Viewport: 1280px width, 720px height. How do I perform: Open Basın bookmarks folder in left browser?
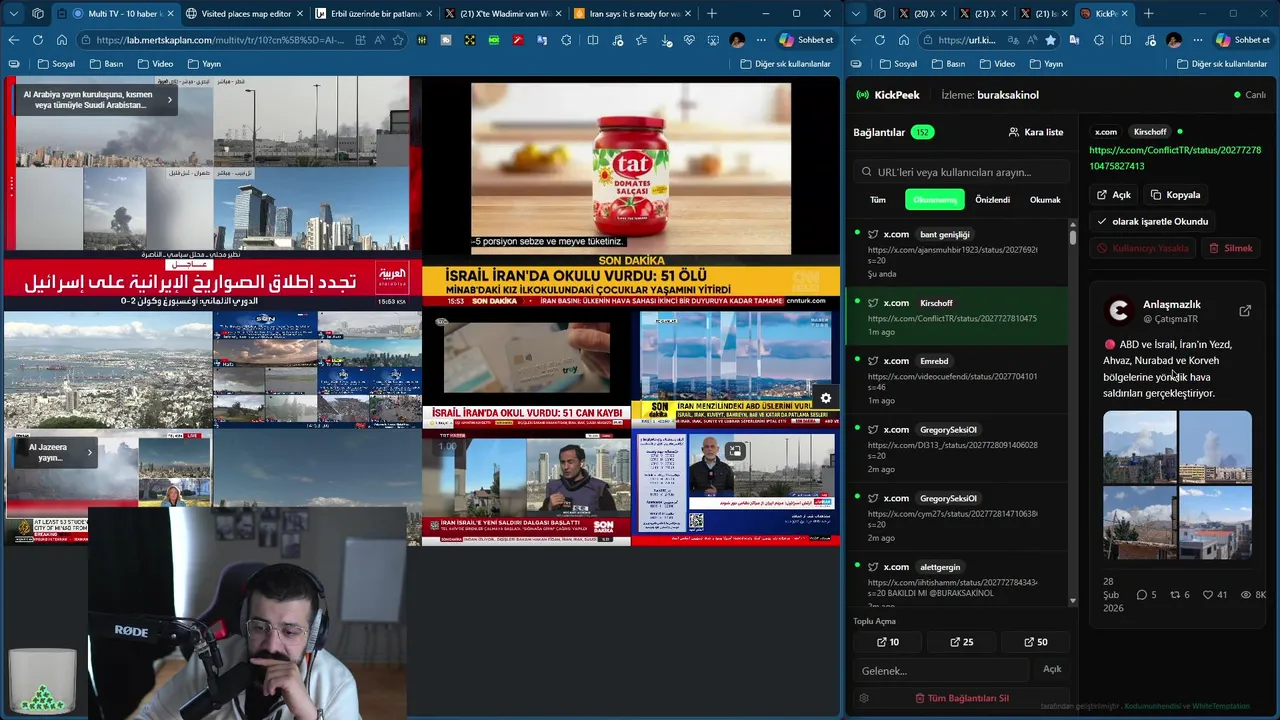(x=106, y=64)
